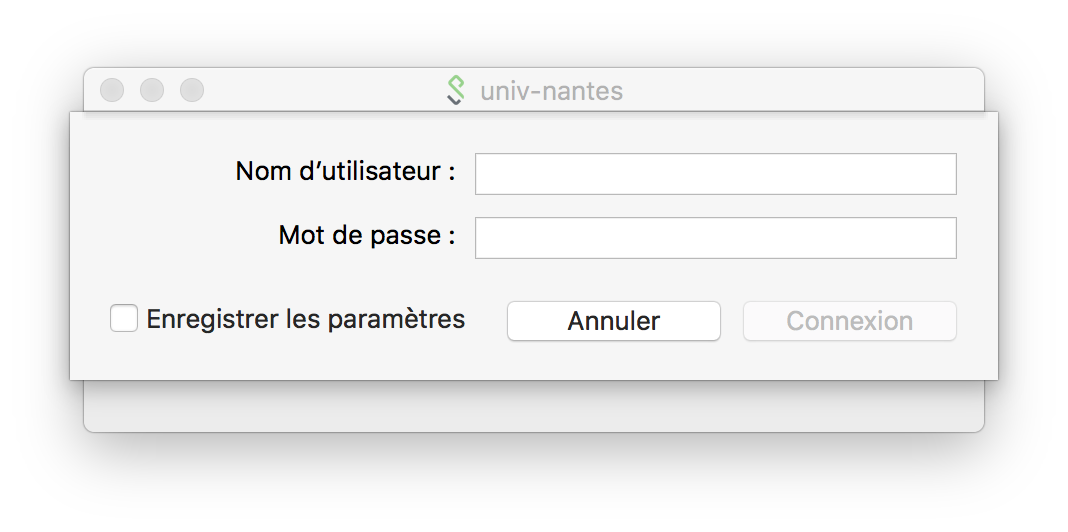Viewport: 1068px width, 532px height.
Task: Enable the Enregistrer les paramètres checkbox
Action: point(124,319)
